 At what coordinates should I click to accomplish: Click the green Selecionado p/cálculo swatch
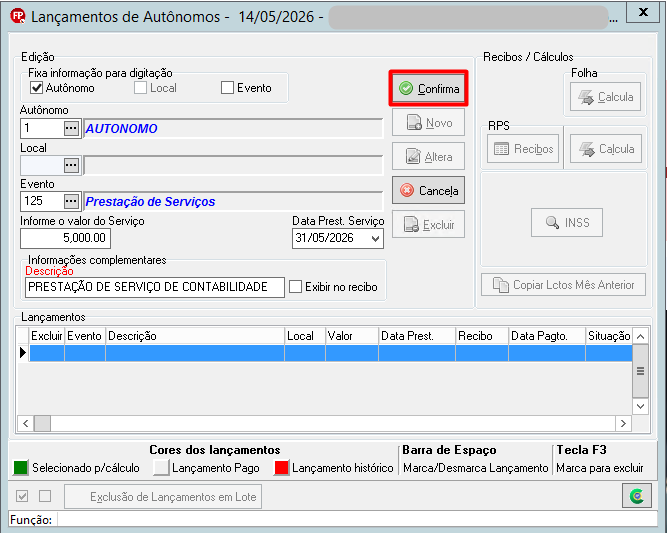pyautogui.click(x=20, y=467)
